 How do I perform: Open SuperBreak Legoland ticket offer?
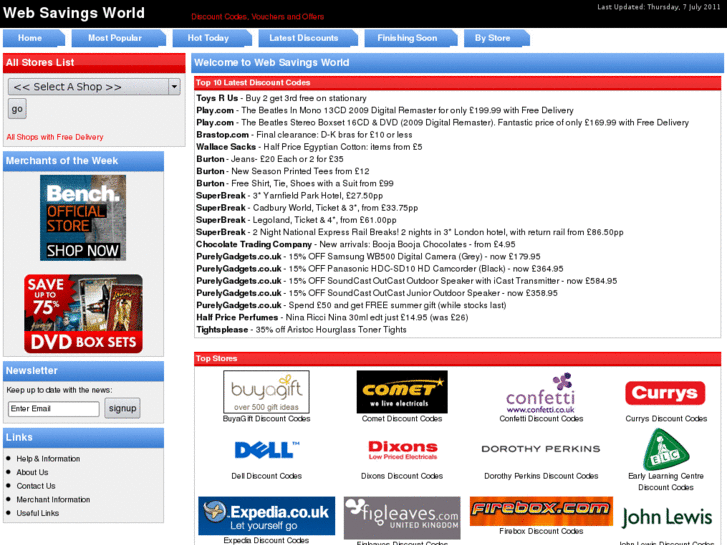(296, 220)
